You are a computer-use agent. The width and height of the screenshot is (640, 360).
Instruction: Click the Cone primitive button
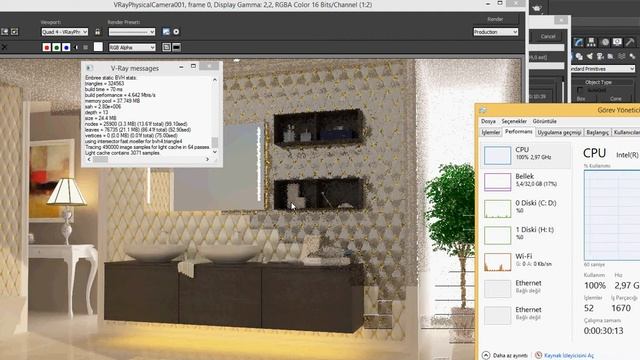point(616,98)
